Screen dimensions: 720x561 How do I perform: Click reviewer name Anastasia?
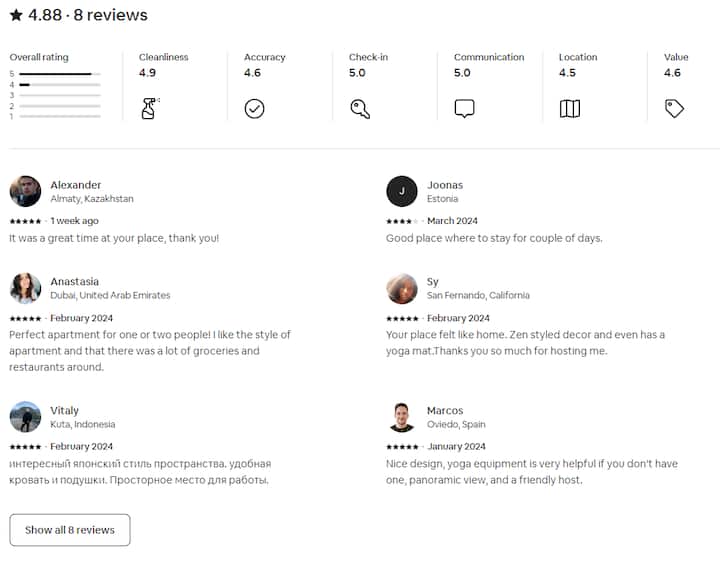[75, 282]
